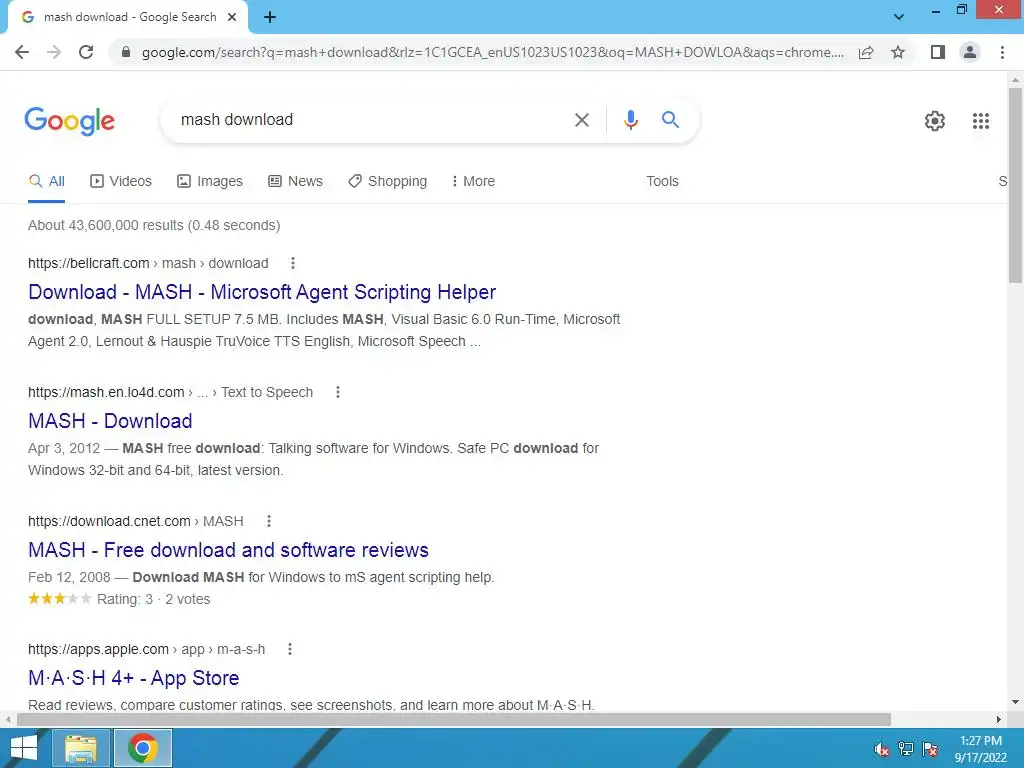The height and width of the screenshot is (768, 1024).
Task: Open the search Tools options
Action: pyautogui.click(x=662, y=182)
